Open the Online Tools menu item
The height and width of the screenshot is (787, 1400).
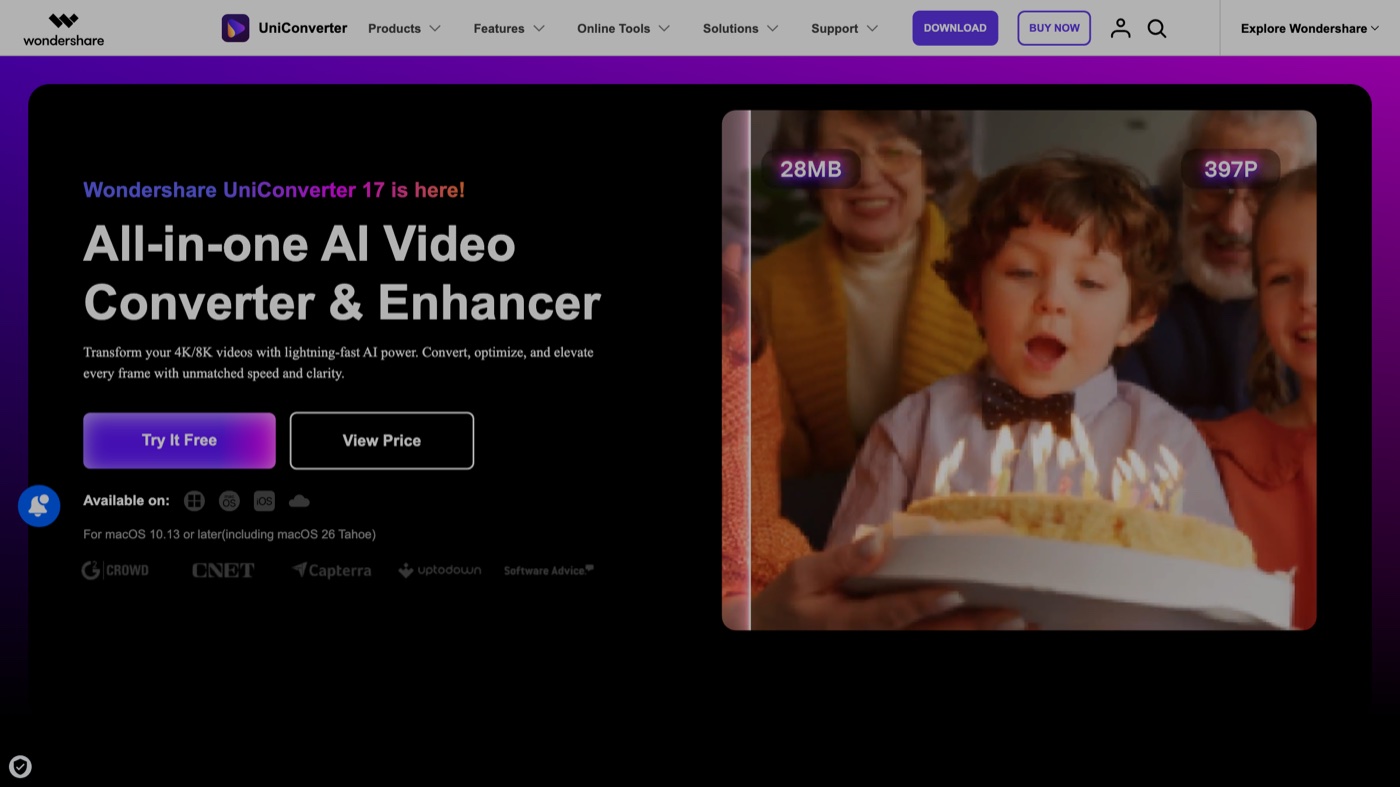pos(613,28)
